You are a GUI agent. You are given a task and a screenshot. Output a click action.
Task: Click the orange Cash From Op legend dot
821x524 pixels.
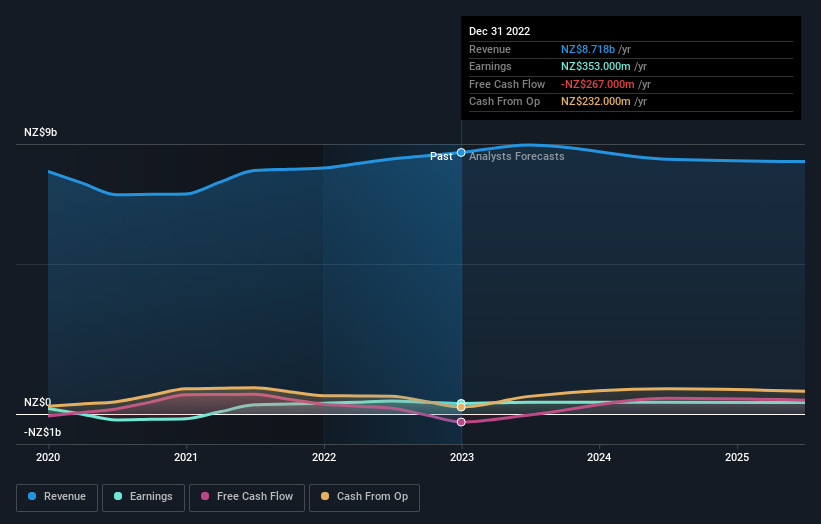click(325, 496)
